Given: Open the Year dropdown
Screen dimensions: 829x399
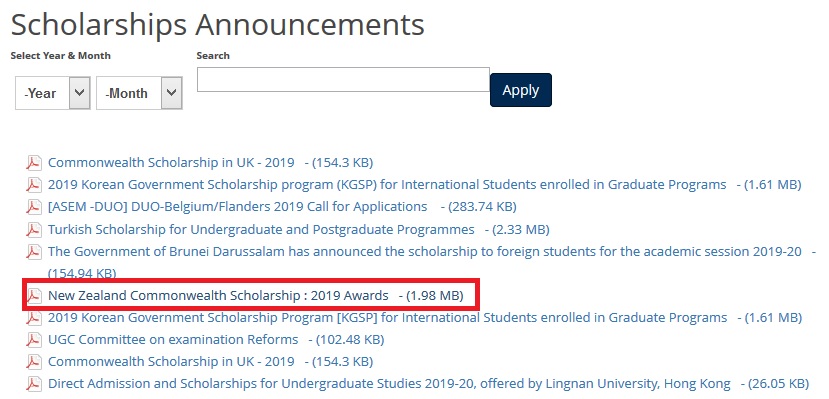Looking at the screenshot, I should pos(53,93).
